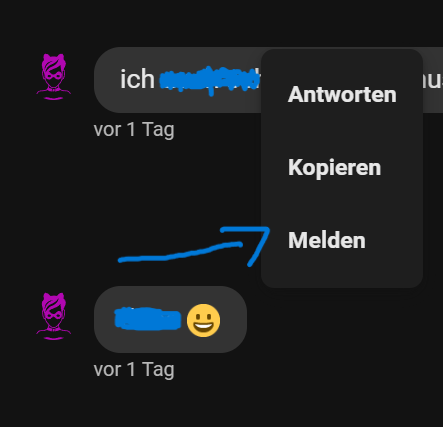Click the blue scribble covering the first message text

pyautogui.click(x=210, y=81)
